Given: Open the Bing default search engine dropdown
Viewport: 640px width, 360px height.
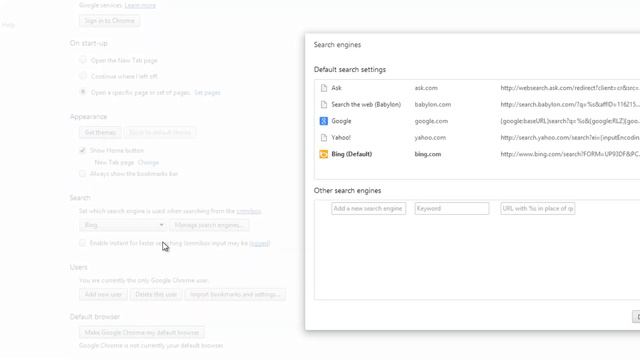Looking at the screenshot, I should coord(123,225).
